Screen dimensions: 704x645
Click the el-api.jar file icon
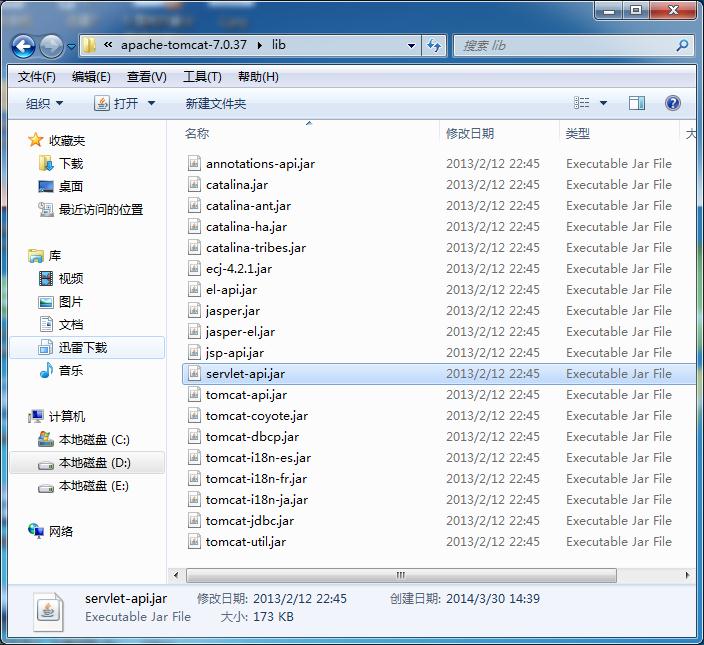click(194, 290)
